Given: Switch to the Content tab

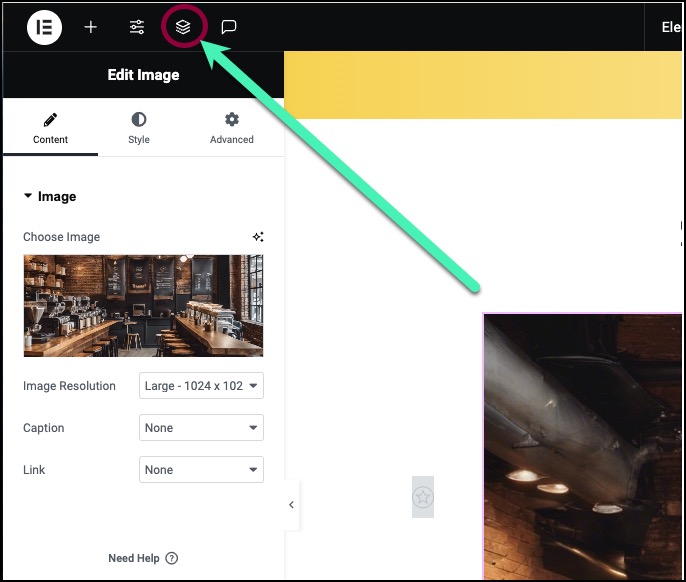Looking at the screenshot, I should point(50,129).
